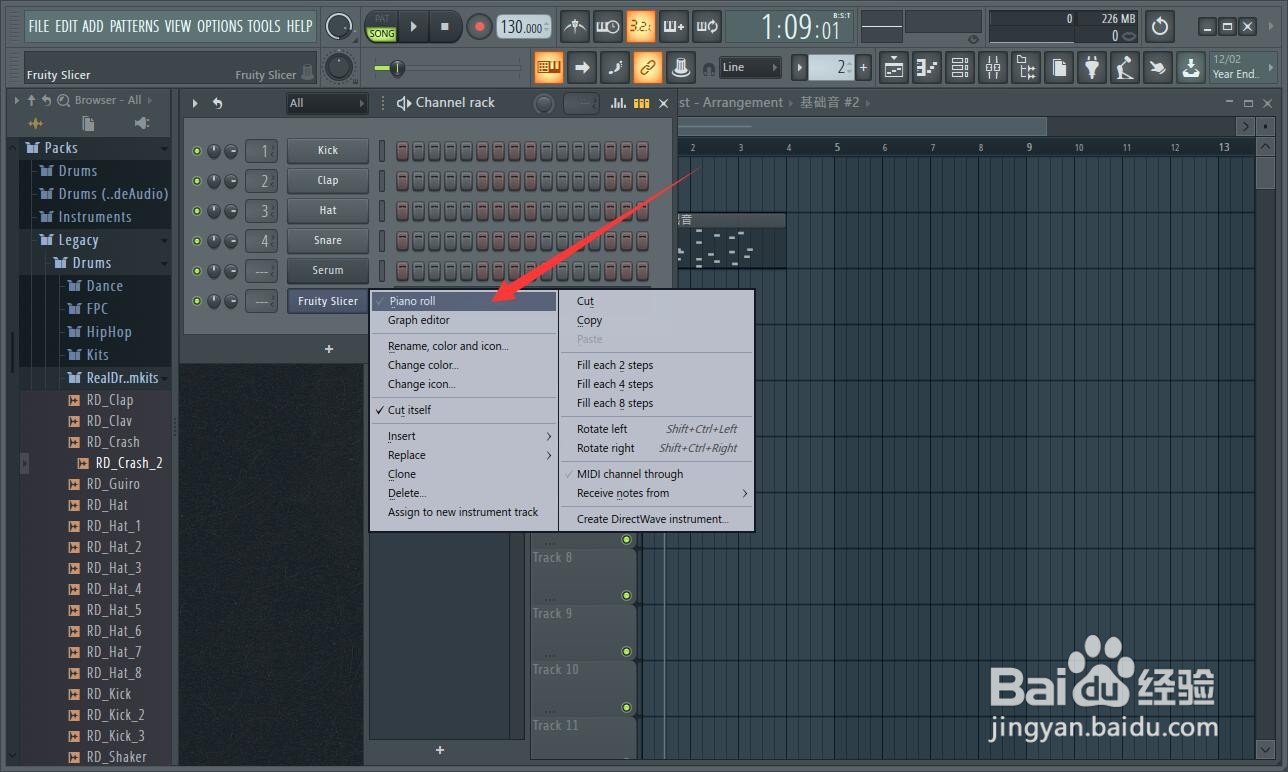
Task: Disable the 3-2-1 recording countdown icon
Action: tap(640, 27)
